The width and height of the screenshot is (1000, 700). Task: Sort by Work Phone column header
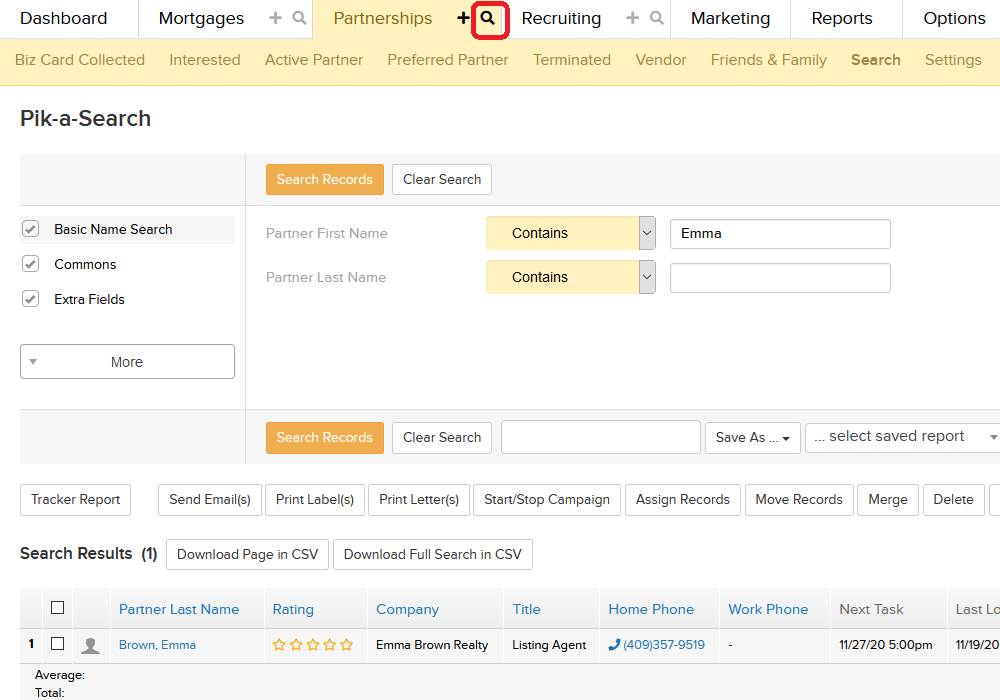[x=768, y=609]
